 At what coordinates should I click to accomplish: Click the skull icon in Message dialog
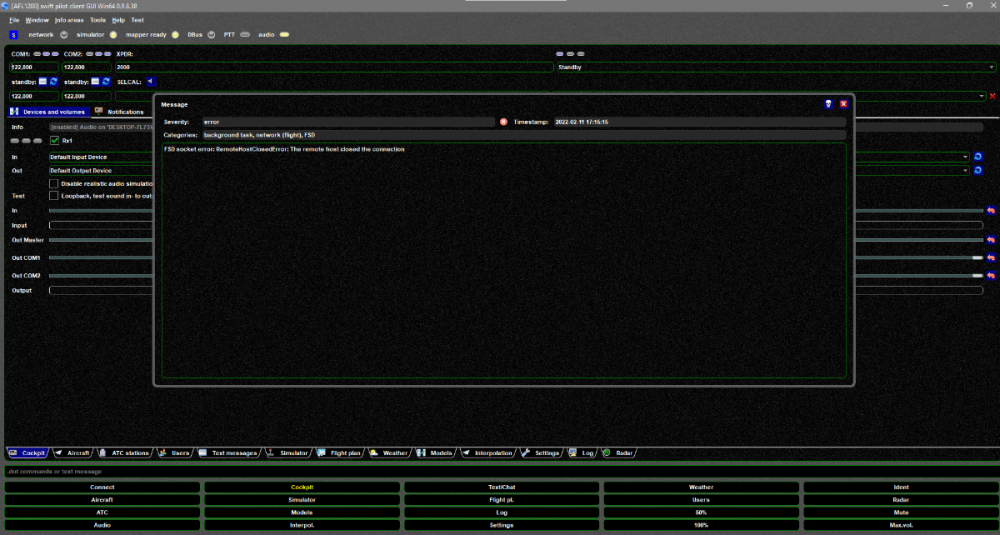point(829,104)
